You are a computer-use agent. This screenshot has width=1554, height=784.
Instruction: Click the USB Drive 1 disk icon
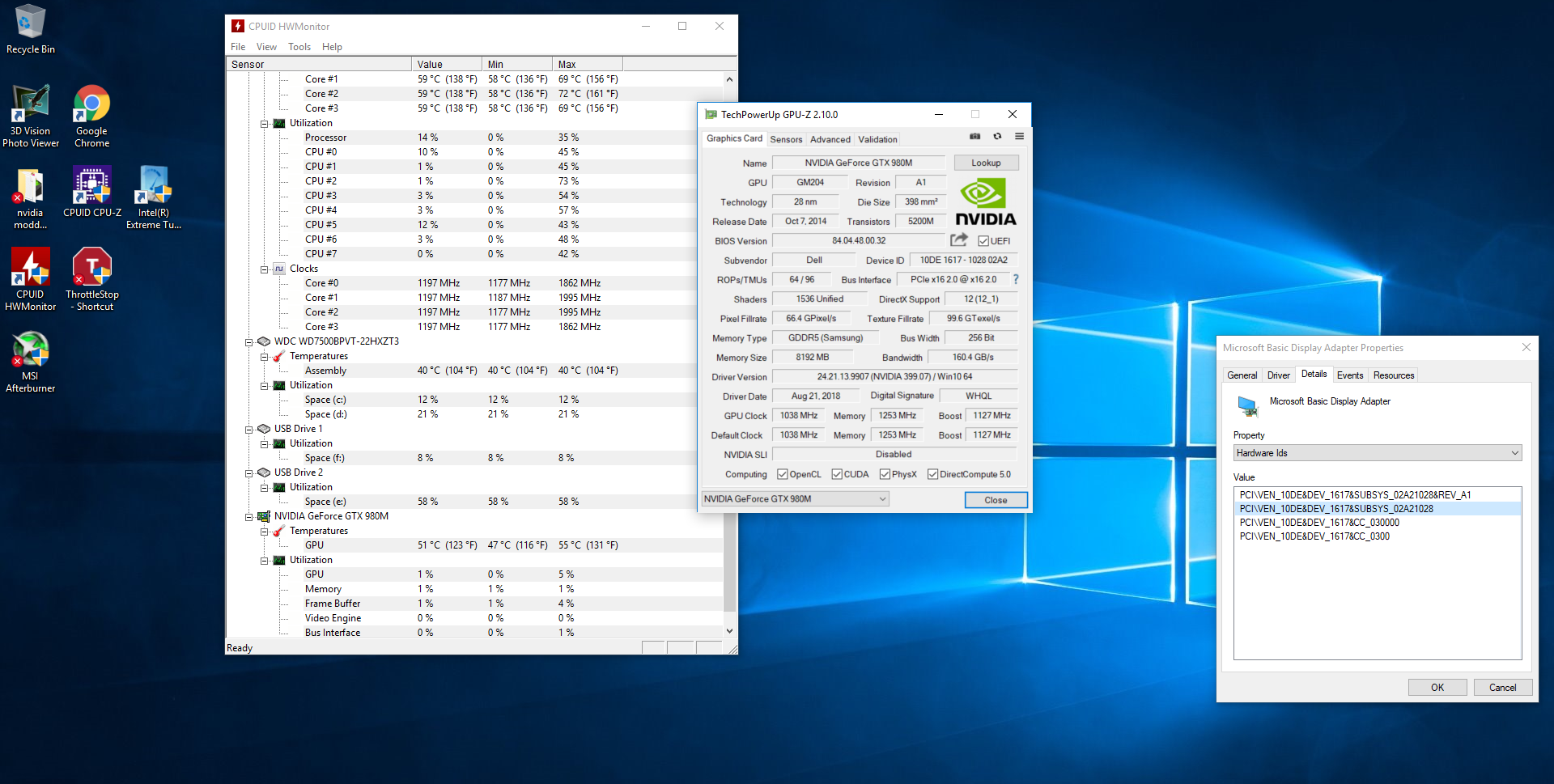point(264,429)
